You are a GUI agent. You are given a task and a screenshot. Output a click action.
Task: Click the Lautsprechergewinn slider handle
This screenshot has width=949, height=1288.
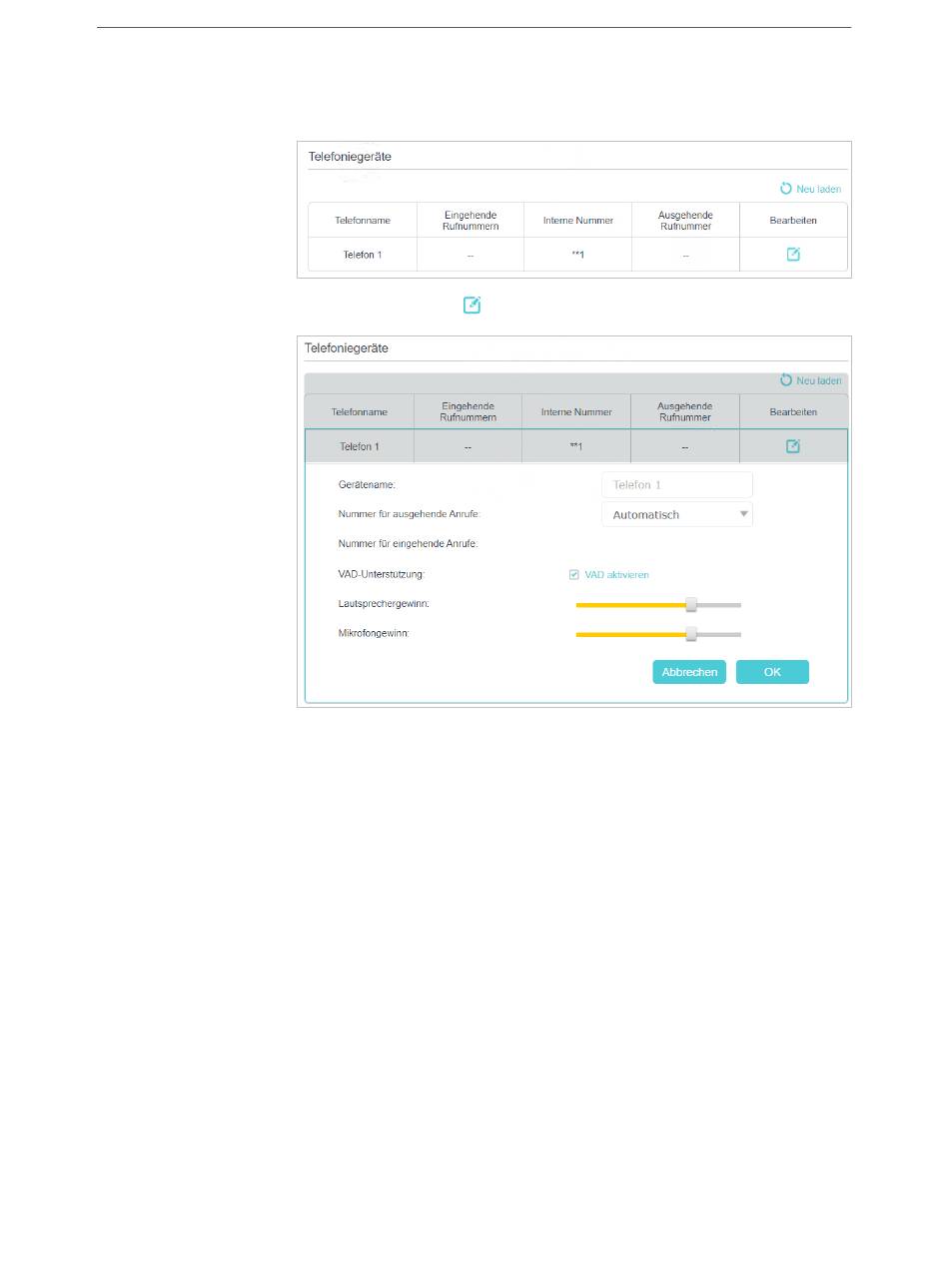tap(691, 604)
